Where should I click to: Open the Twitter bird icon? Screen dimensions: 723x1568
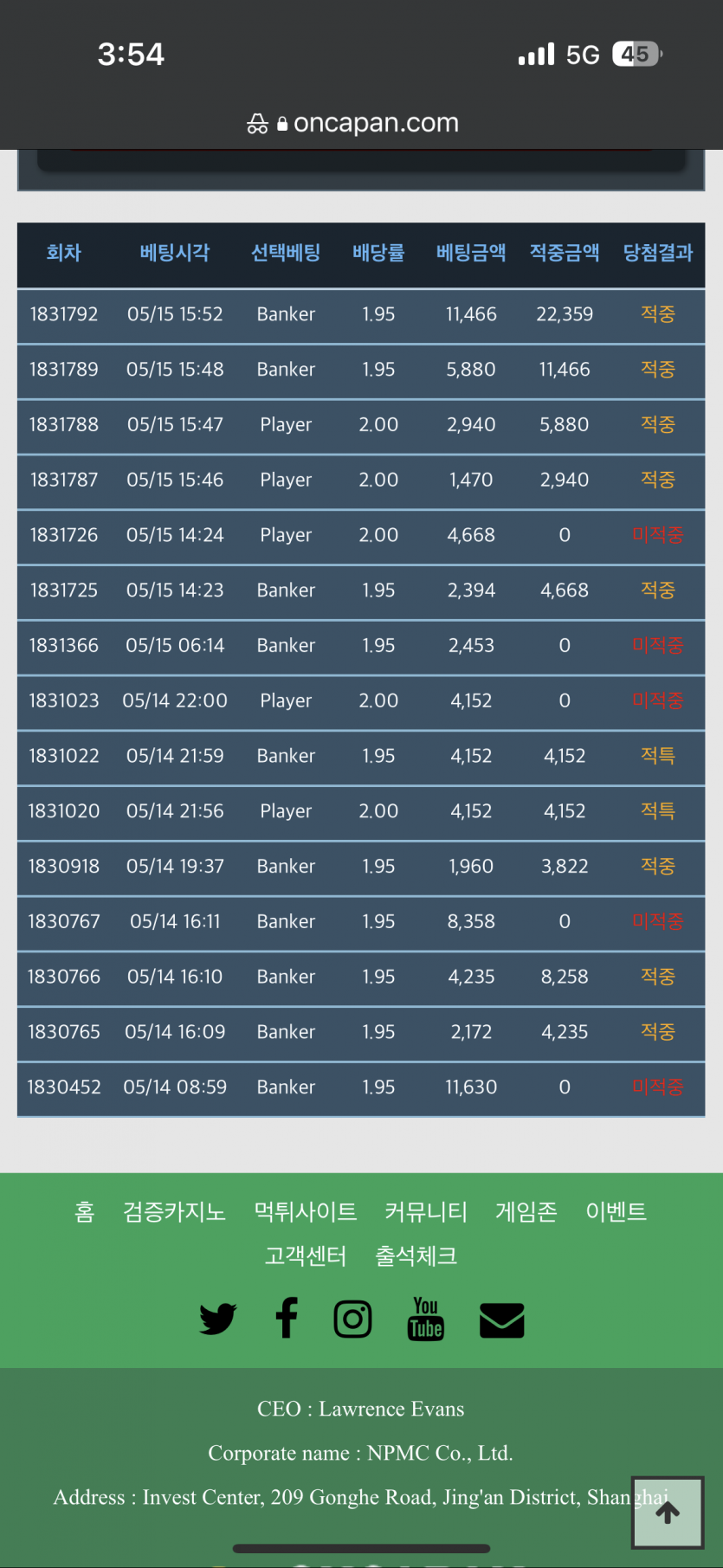tap(217, 1319)
